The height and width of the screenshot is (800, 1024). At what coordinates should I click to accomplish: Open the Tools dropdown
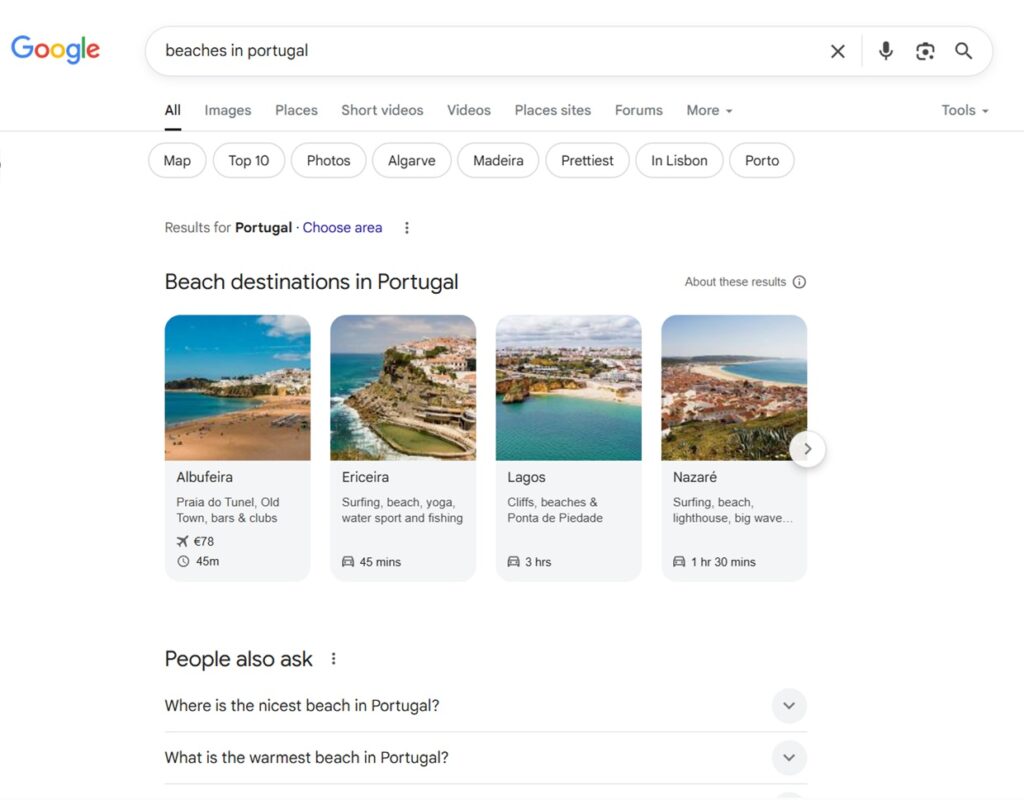point(964,110)
